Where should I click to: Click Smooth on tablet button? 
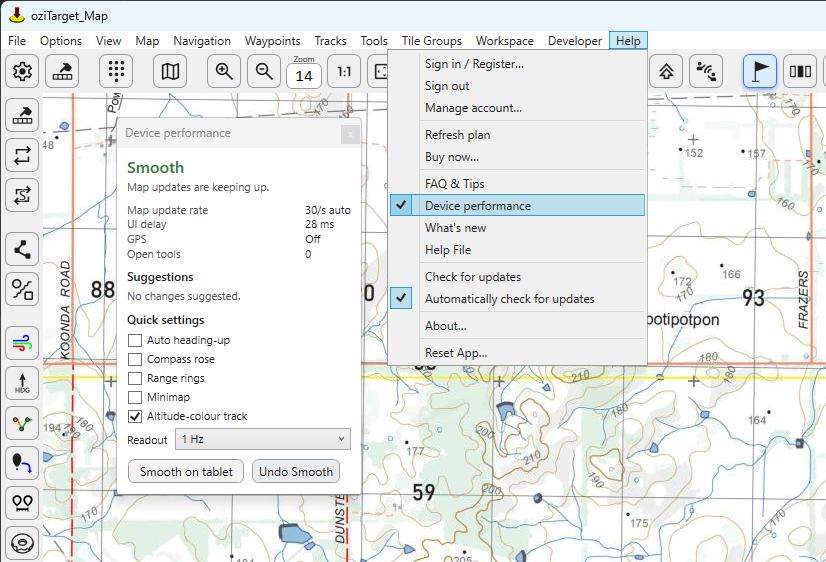click(x=186, y=471)
